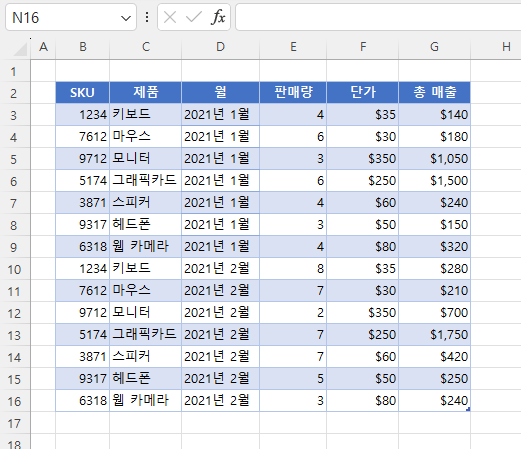The width and height of the screenshot is (521, 449).
Task: Select 스피커 cell in row 7
Action: [x=146, y=203]
